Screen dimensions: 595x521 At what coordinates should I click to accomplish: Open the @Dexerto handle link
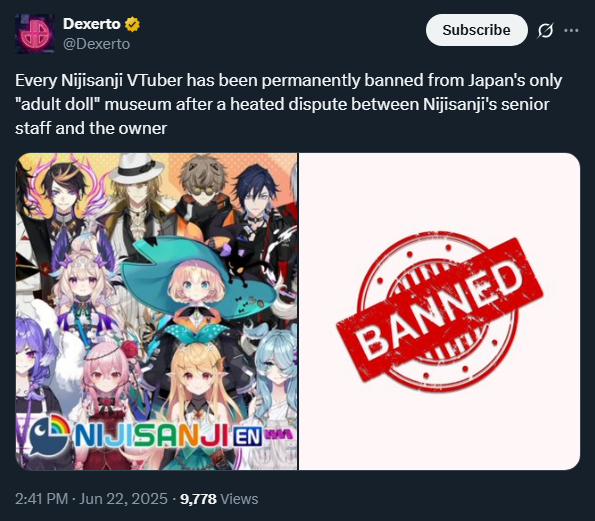click(96, 44)
